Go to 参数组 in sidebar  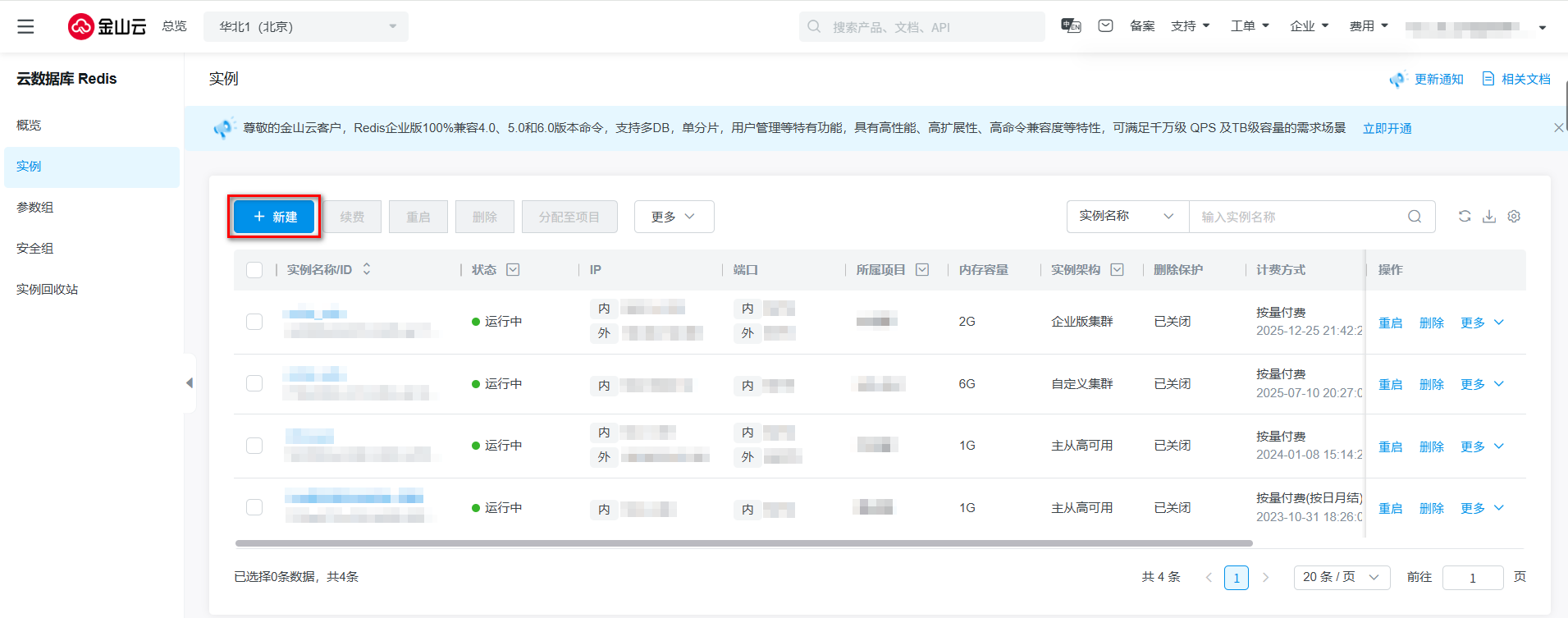point(35,208)
